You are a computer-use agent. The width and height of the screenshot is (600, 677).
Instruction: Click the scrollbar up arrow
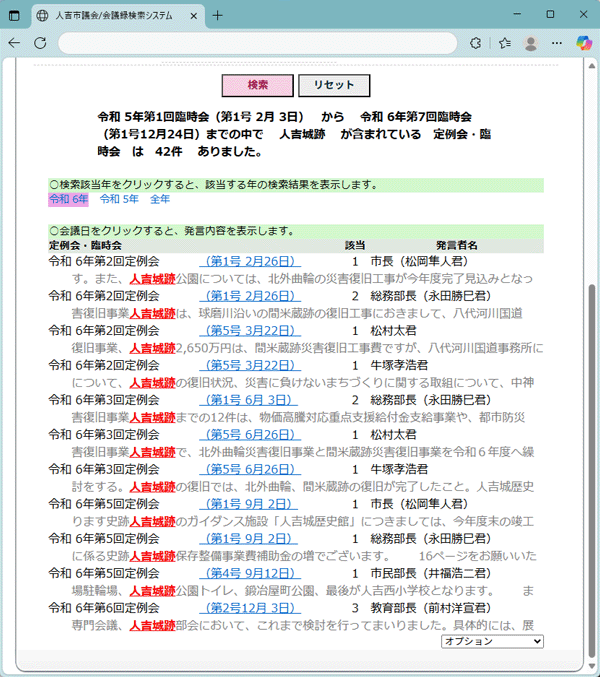coord(592,66)
